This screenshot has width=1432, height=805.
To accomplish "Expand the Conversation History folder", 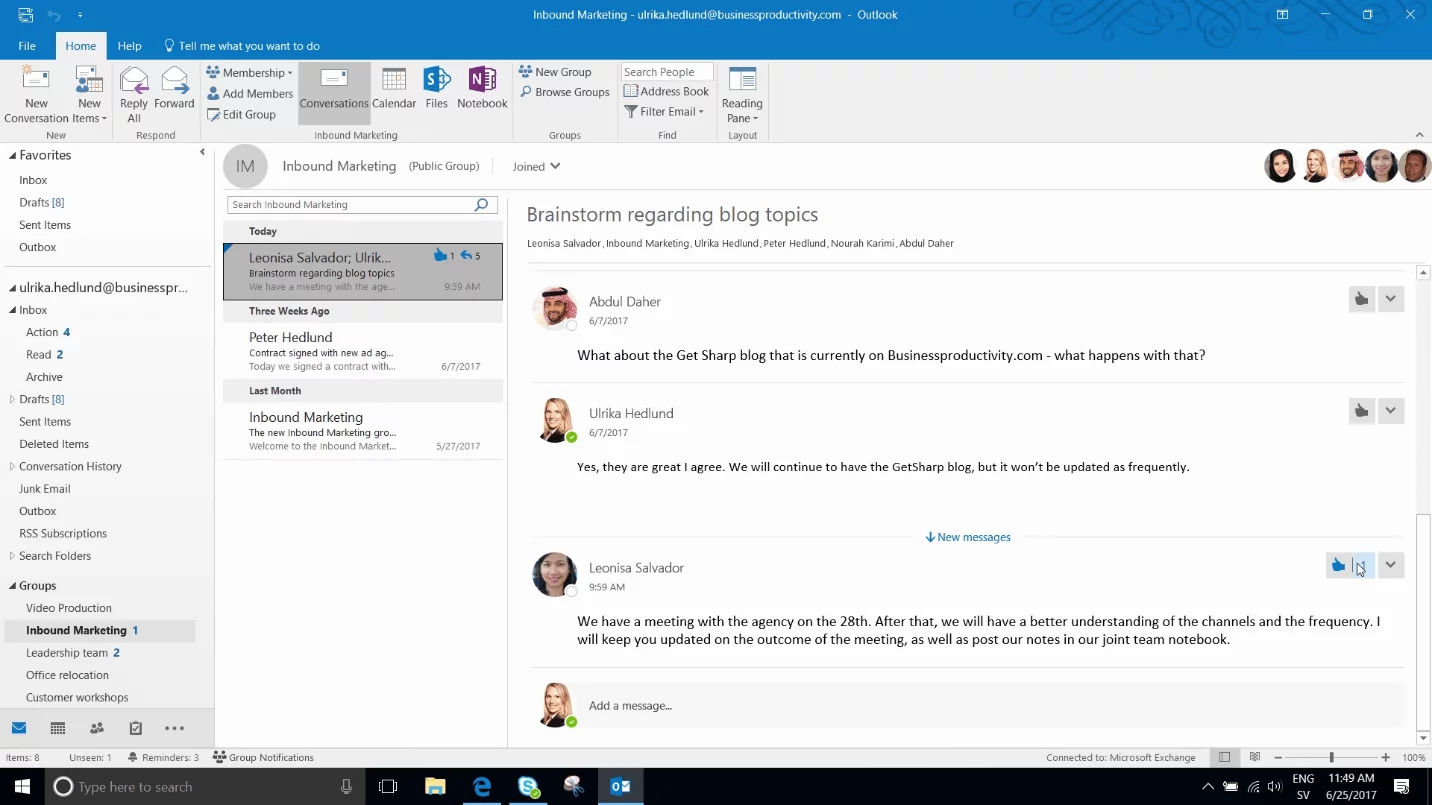I will click(x=13, y=466).
